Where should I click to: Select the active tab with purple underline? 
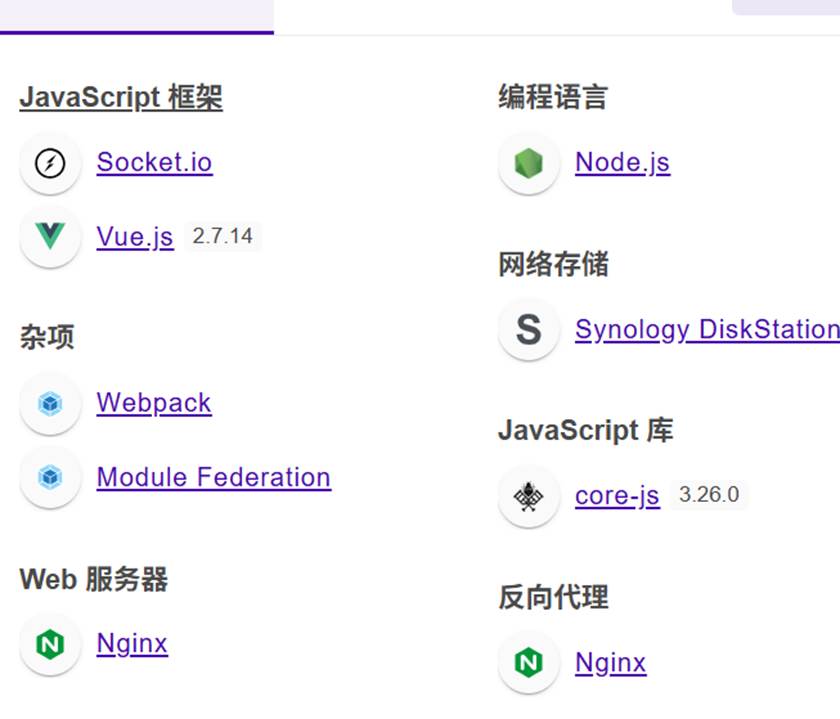click(137, 17)
